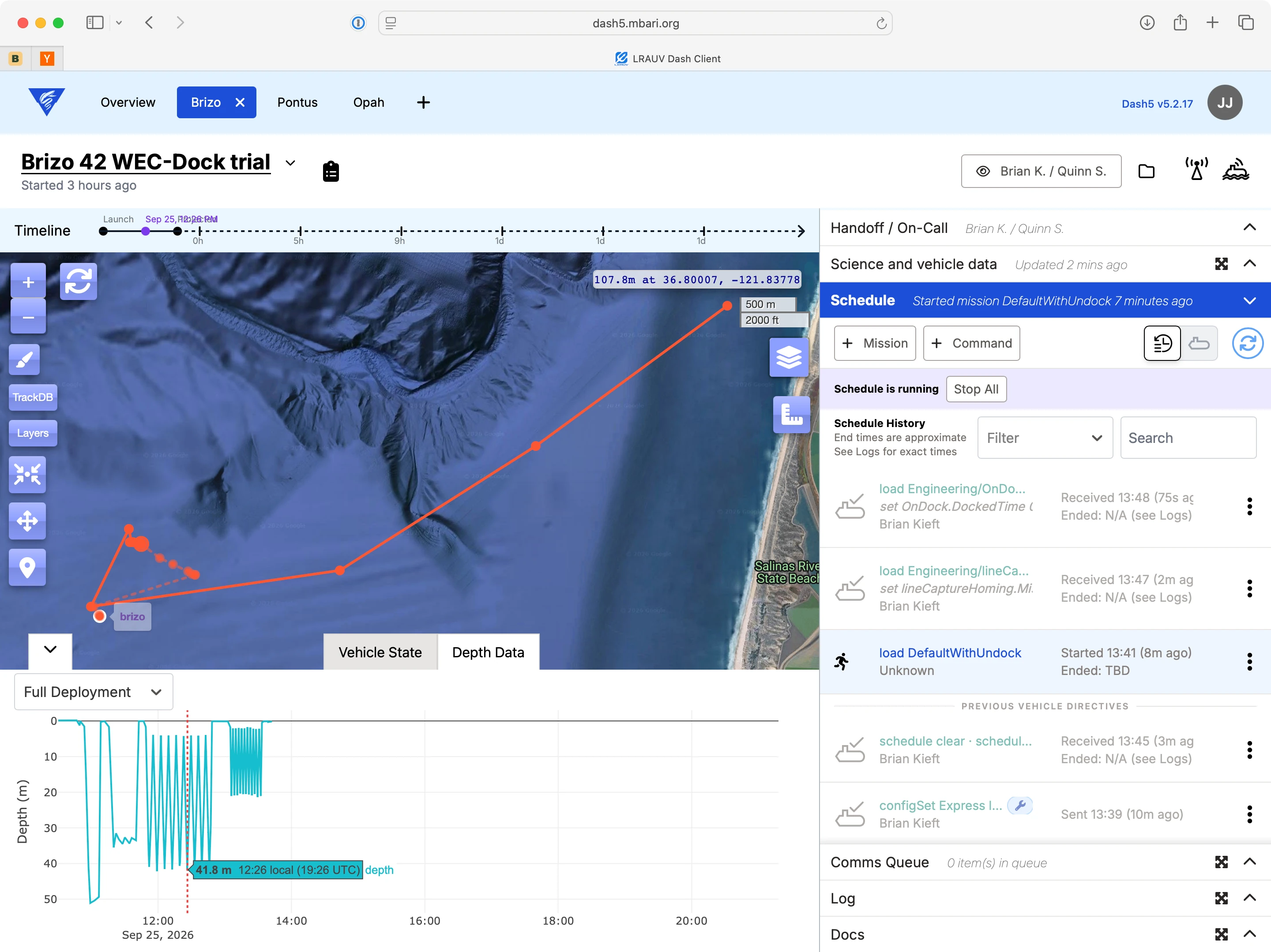
Task: Switch to vehicle directives view toggle
Action: click(1199, 343)
